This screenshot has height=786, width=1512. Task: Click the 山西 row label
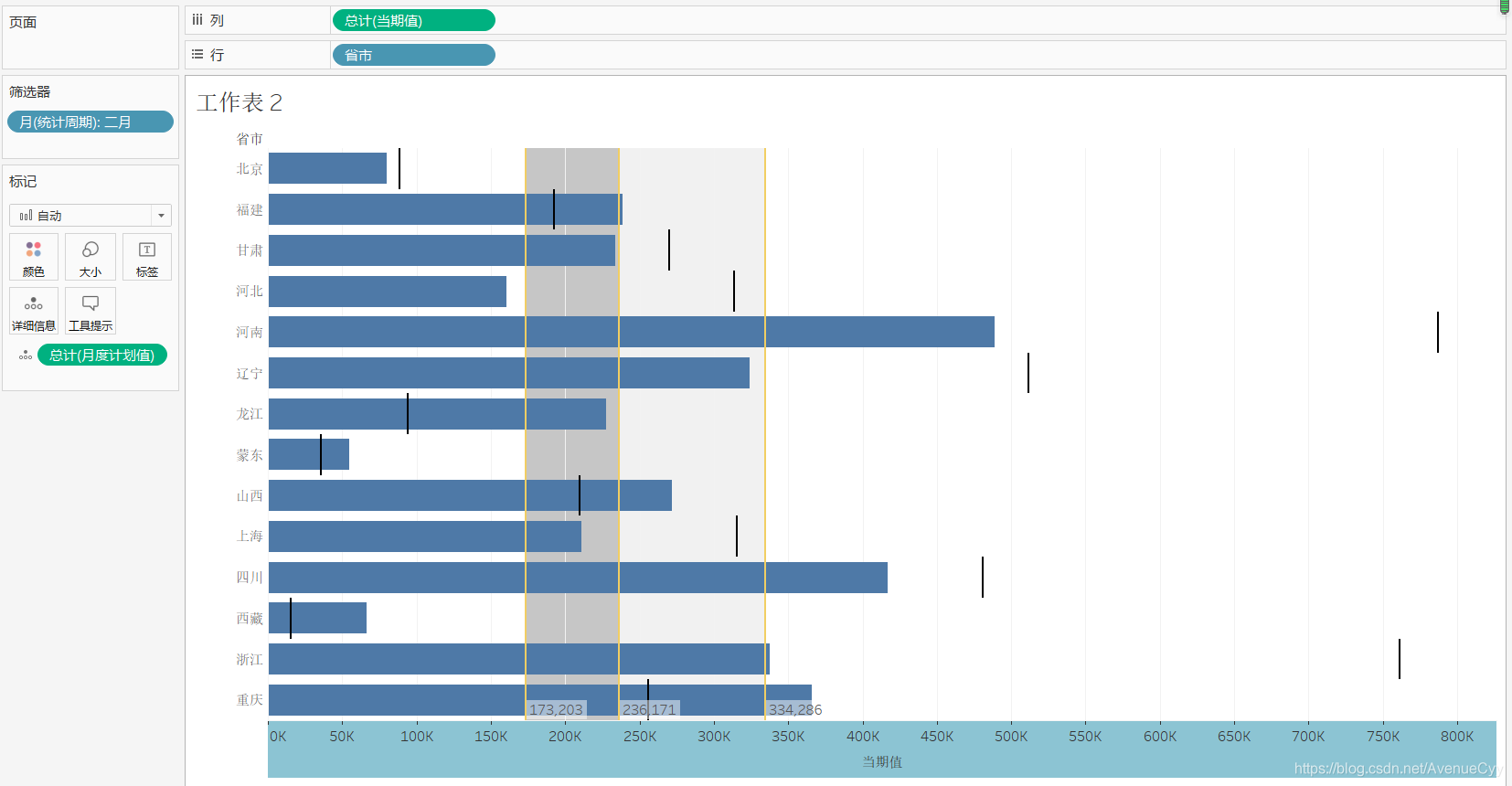coord(250,496)
